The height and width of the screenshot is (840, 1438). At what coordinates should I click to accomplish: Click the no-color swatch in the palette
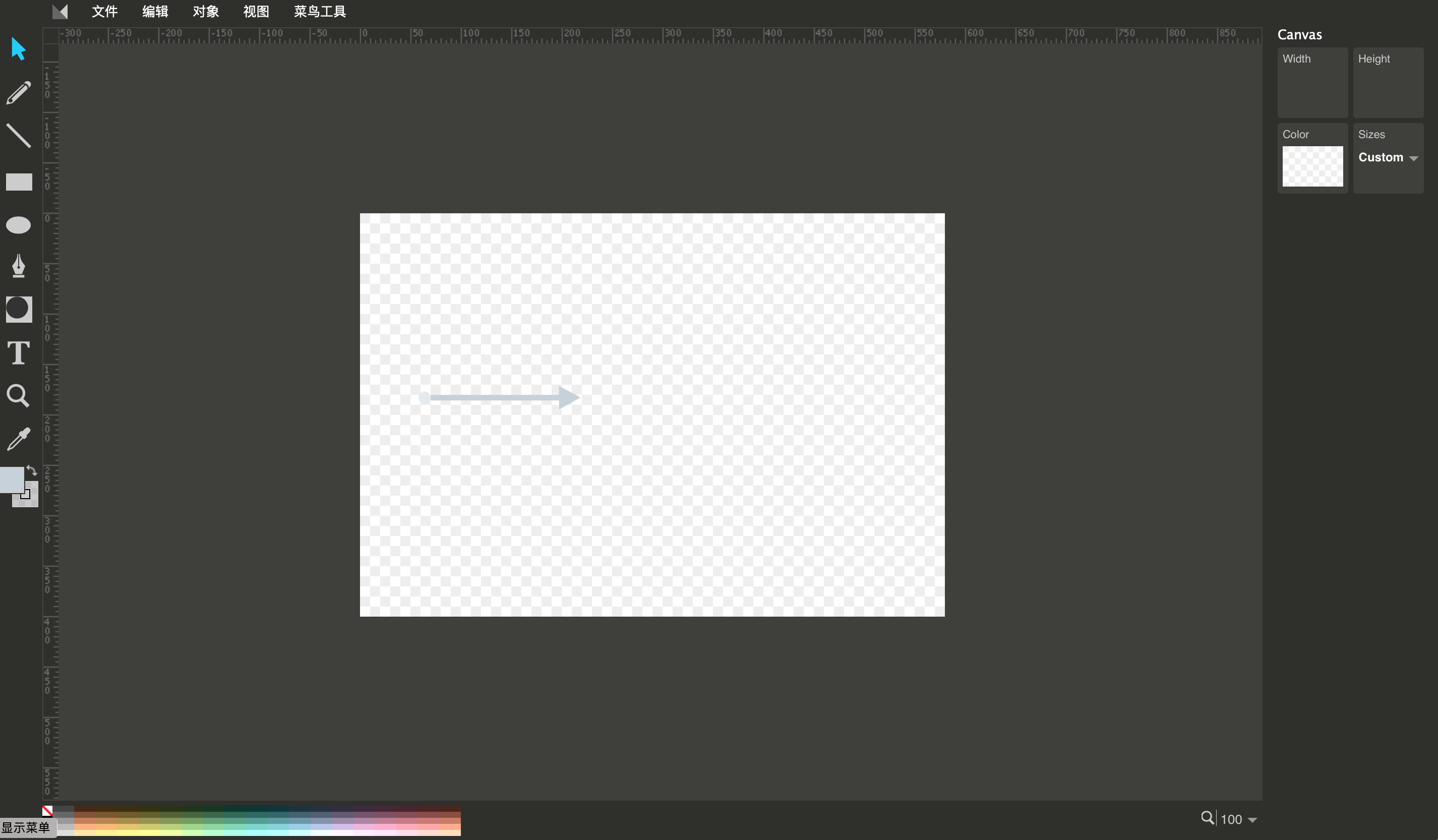(x=47, y=811)
